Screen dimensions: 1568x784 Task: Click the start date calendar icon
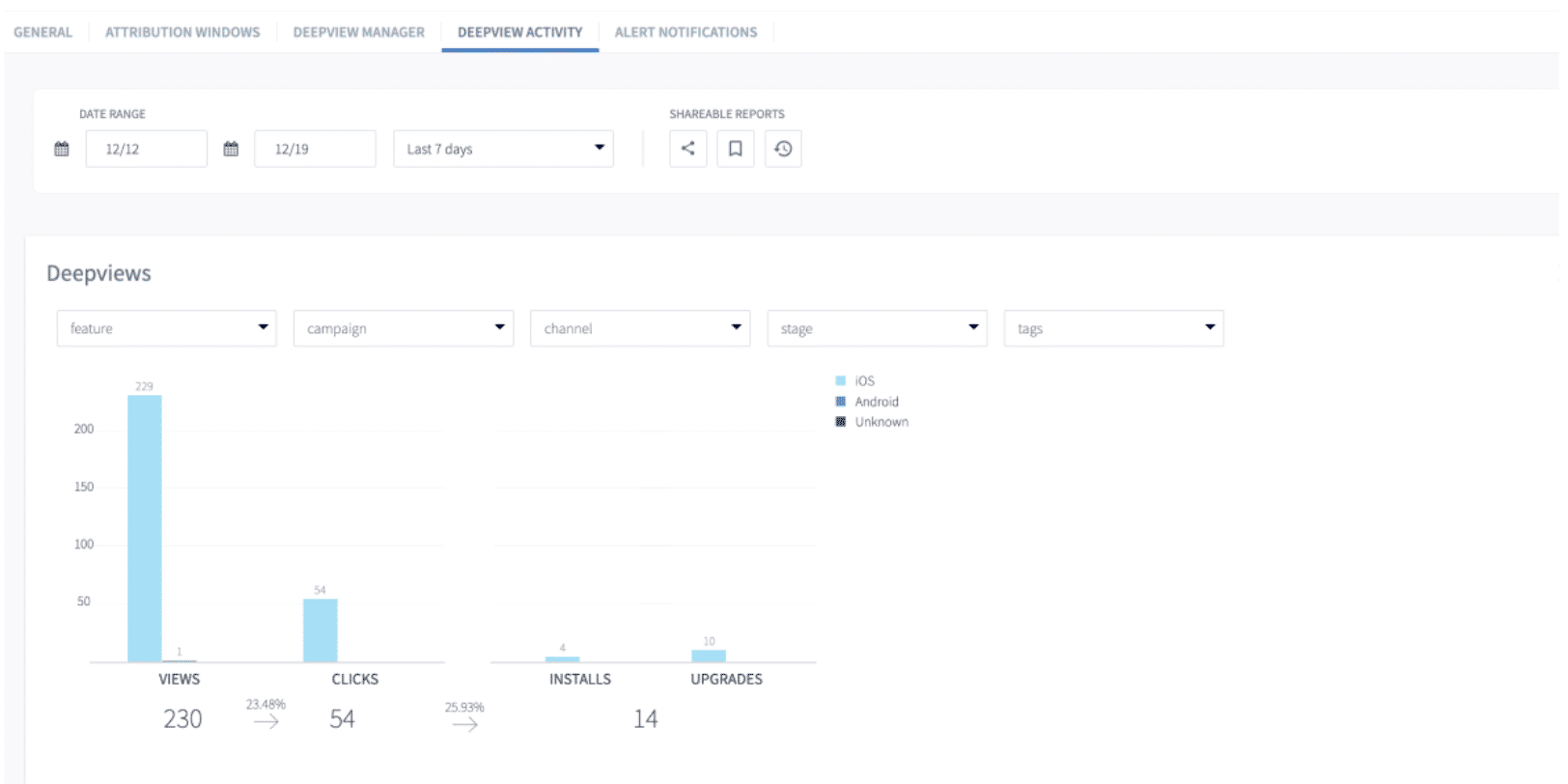[x=62, y=149]
